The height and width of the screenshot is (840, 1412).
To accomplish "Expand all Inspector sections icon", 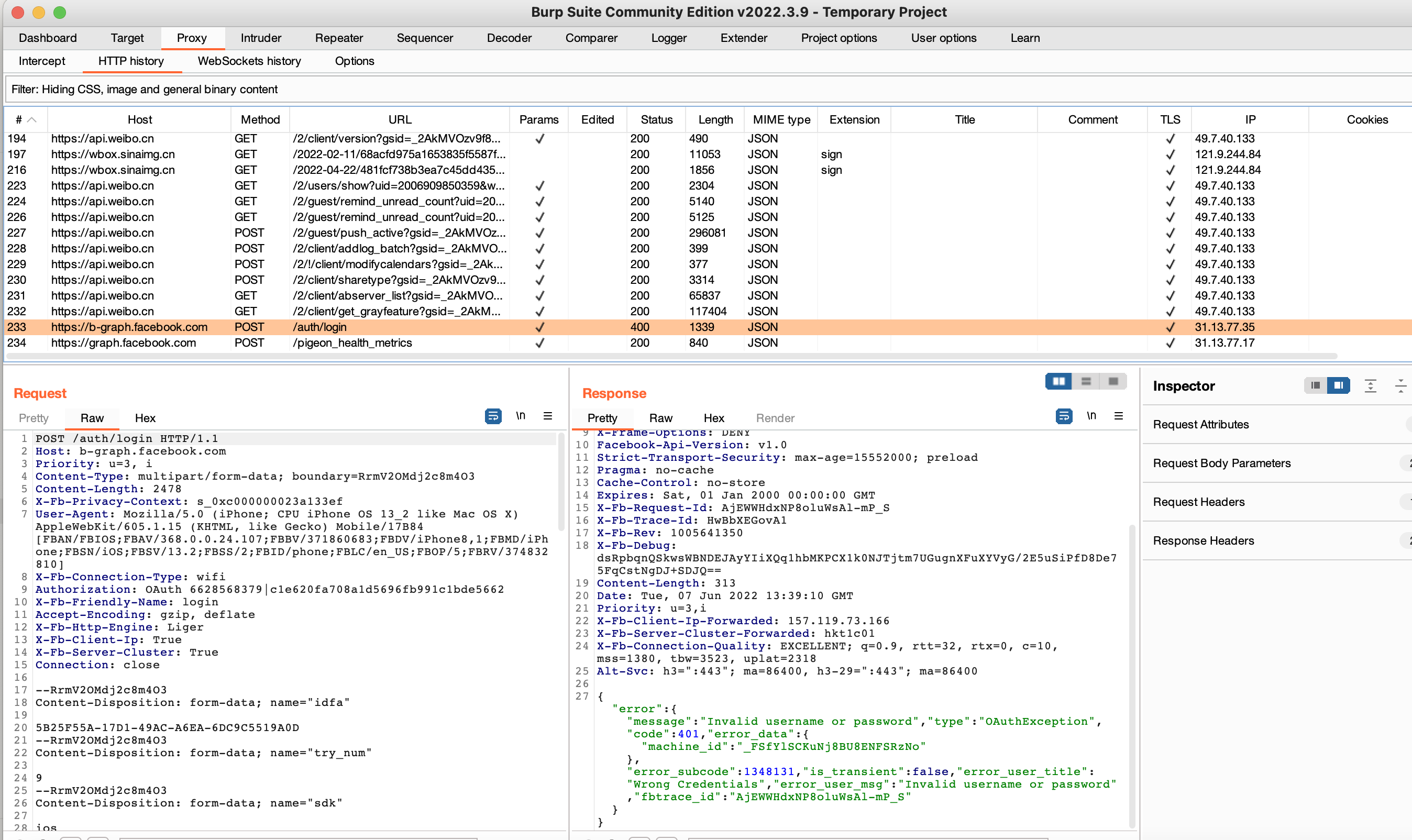I will [x=1370, y=386].
